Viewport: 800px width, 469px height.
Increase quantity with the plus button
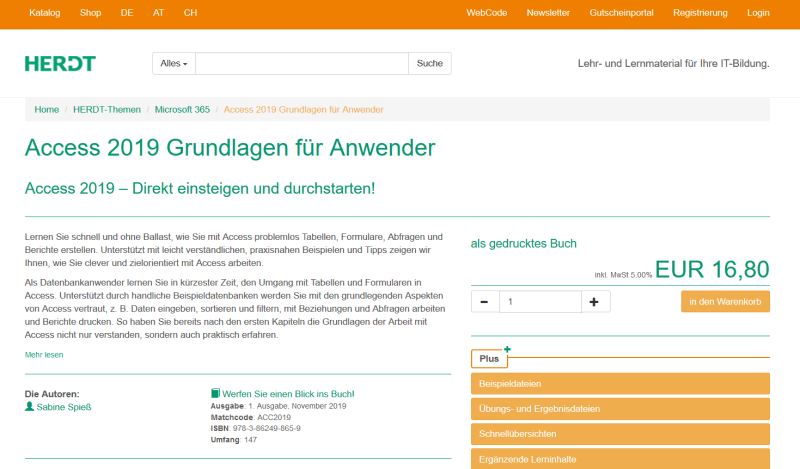pos(594,302)
